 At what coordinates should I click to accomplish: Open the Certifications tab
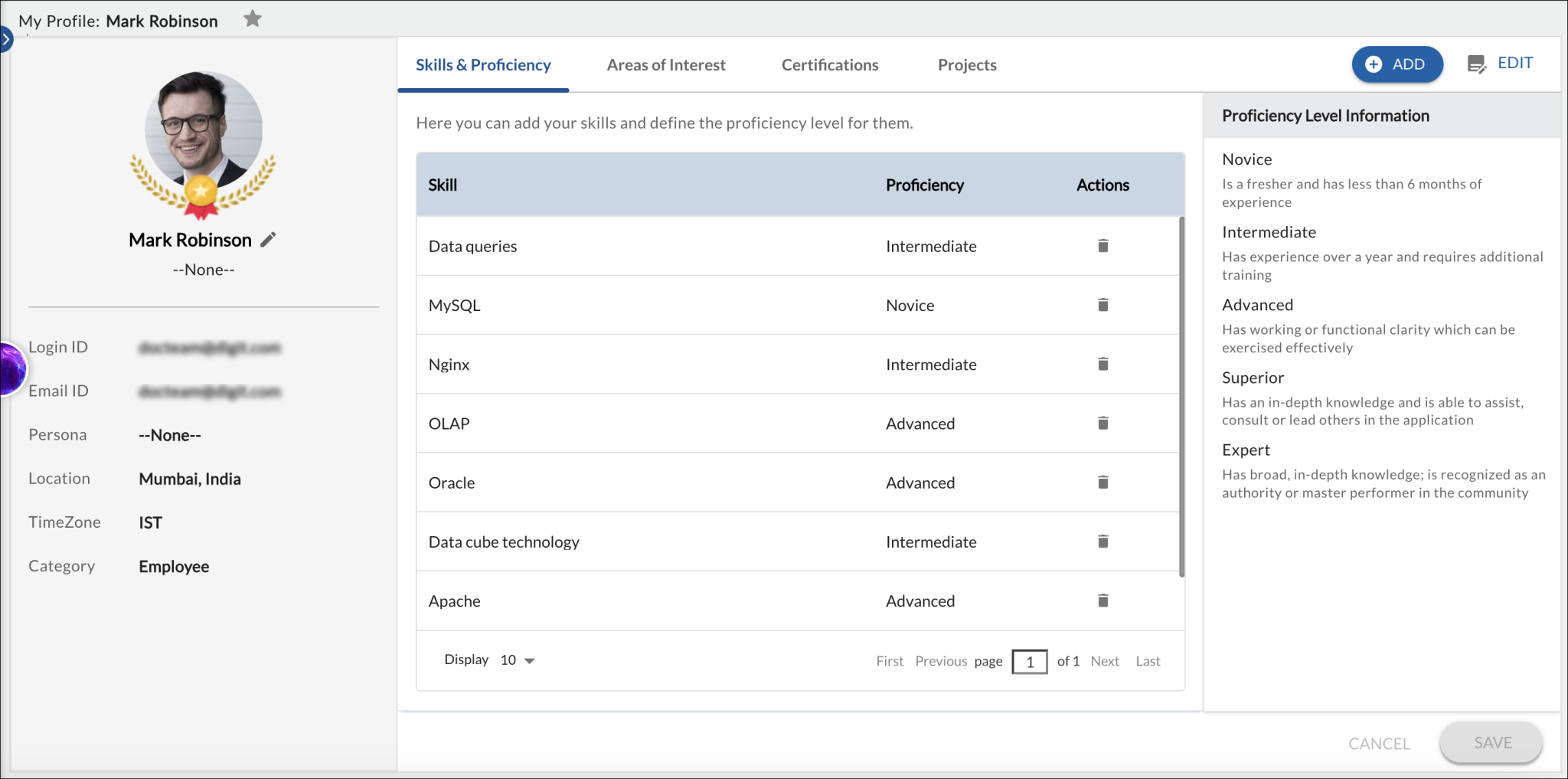click(x=830, y=65)
